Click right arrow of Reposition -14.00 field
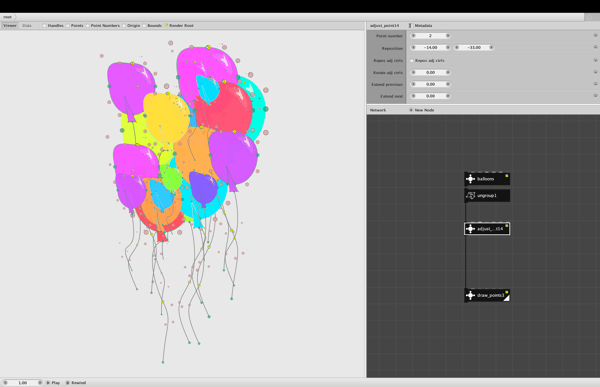The image size is (600, 387). pyautogui.click(x=448, y=47)
